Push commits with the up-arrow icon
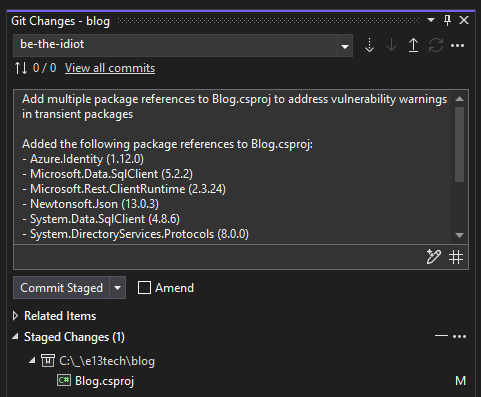Image resolution: width=481 pixels, height=397 pixels. click(x=413, y=45)
